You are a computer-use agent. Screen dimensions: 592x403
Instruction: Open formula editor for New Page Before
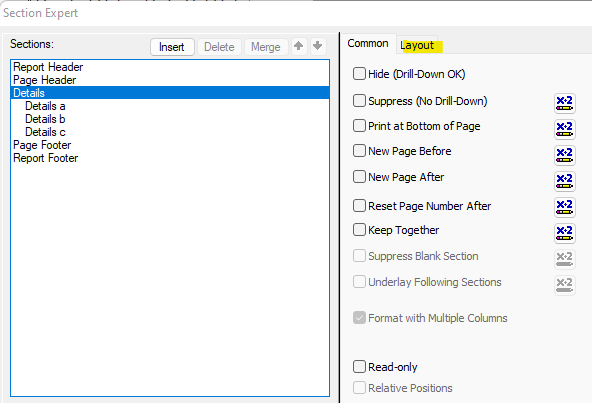(x=564, y=155)
